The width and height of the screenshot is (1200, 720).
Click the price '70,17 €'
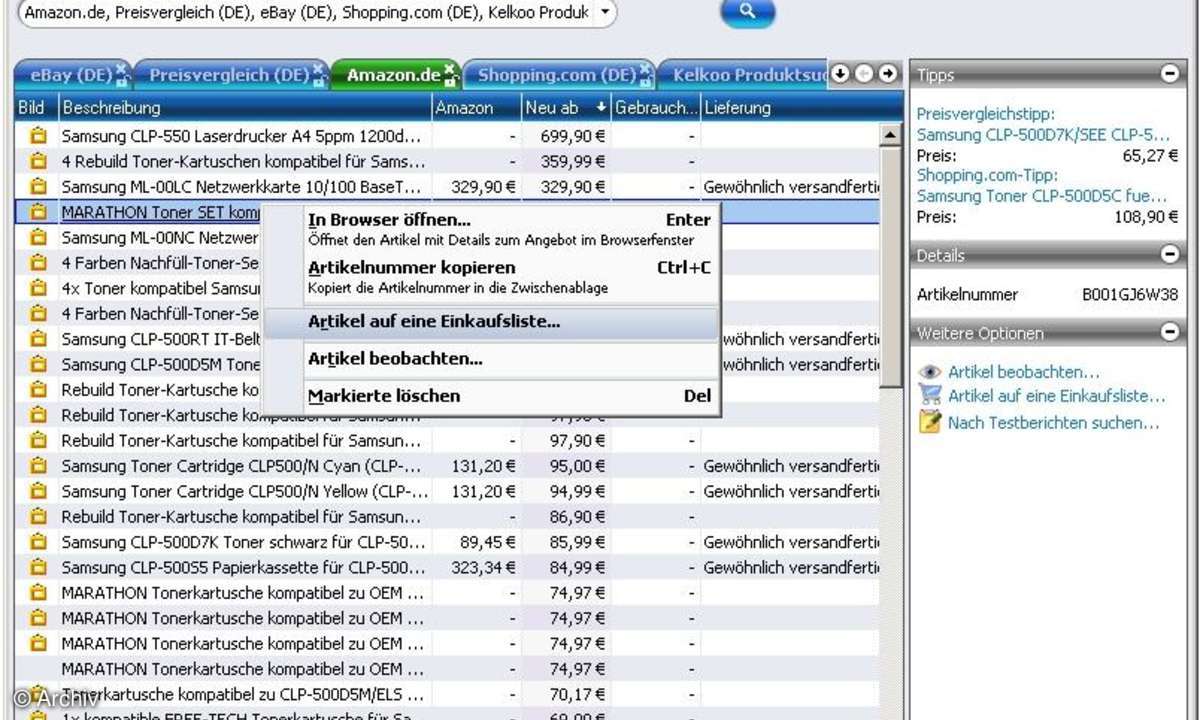point(577,694)
